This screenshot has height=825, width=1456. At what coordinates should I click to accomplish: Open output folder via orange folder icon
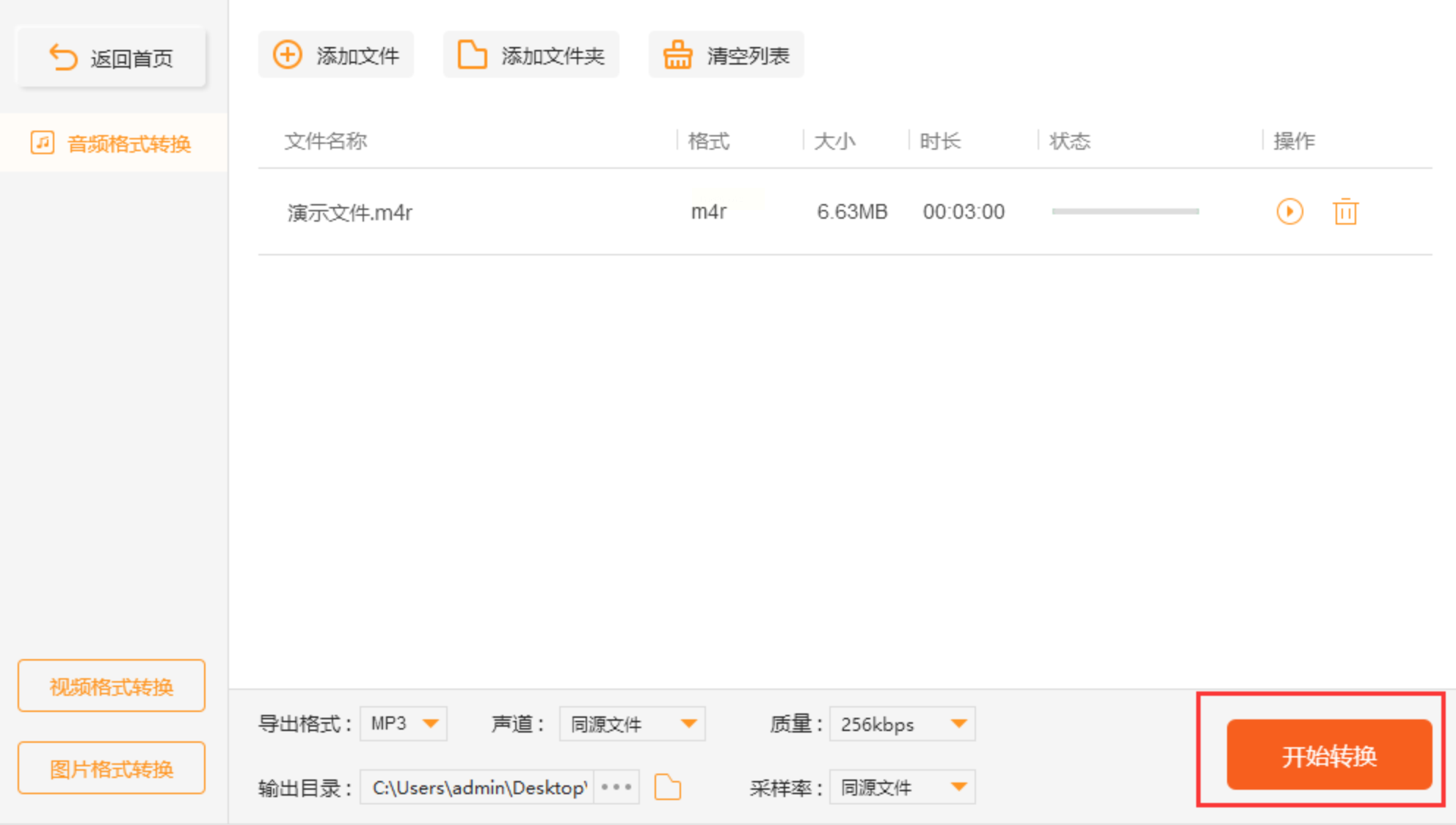point(667,788)
